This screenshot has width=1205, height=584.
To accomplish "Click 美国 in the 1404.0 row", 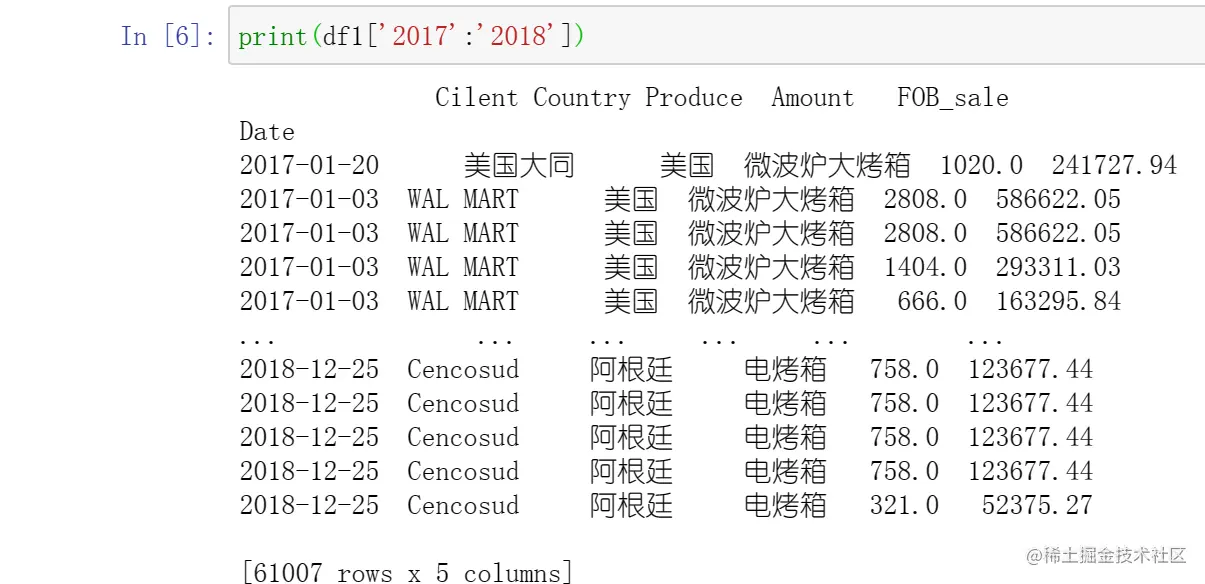I will tap(631, 268).
